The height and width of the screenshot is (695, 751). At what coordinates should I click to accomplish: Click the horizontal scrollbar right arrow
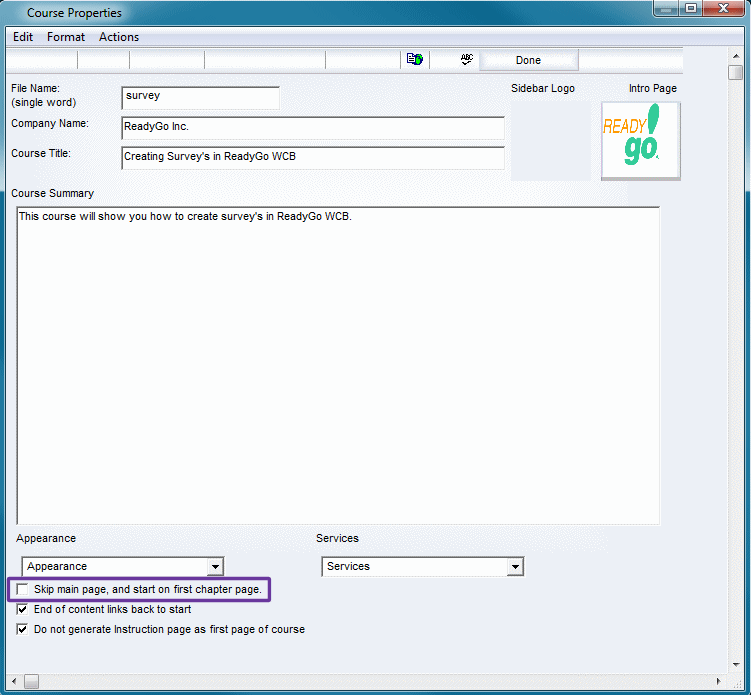(x=718, y=681)
